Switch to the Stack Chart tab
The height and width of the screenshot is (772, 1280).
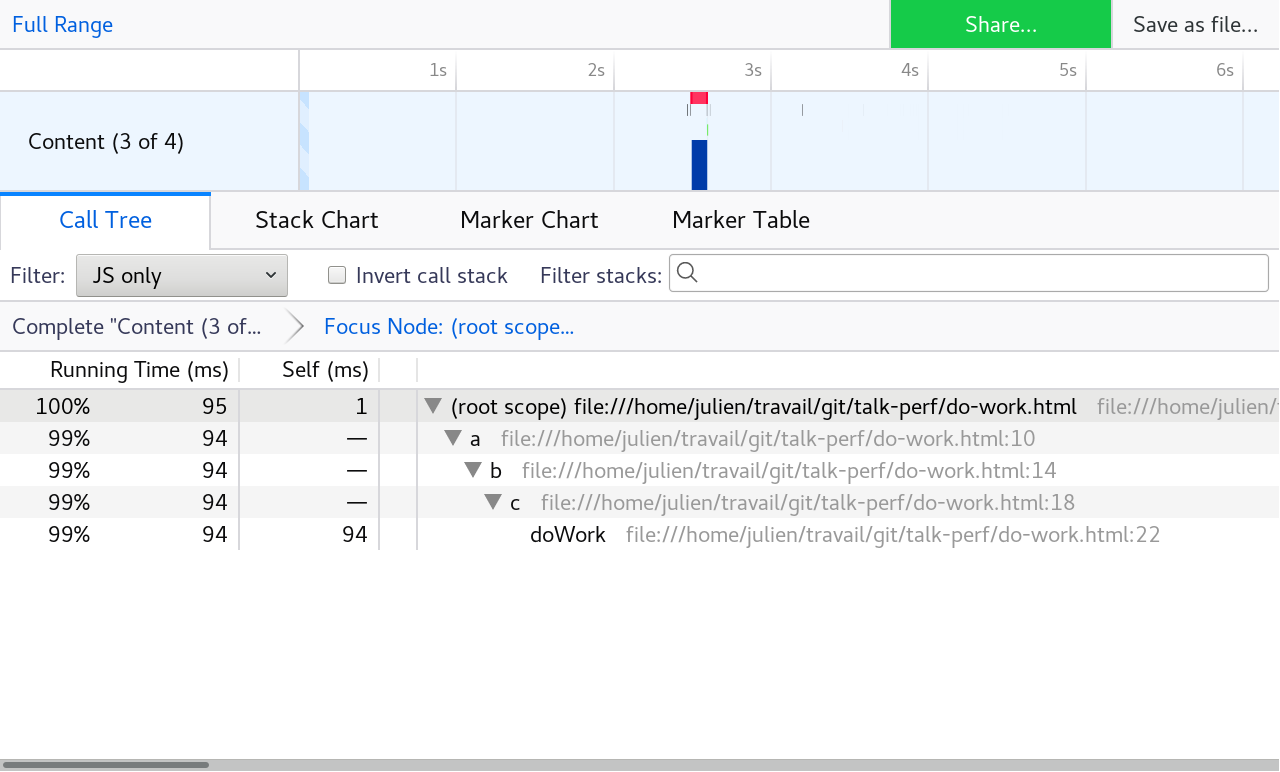click(316, 220)
